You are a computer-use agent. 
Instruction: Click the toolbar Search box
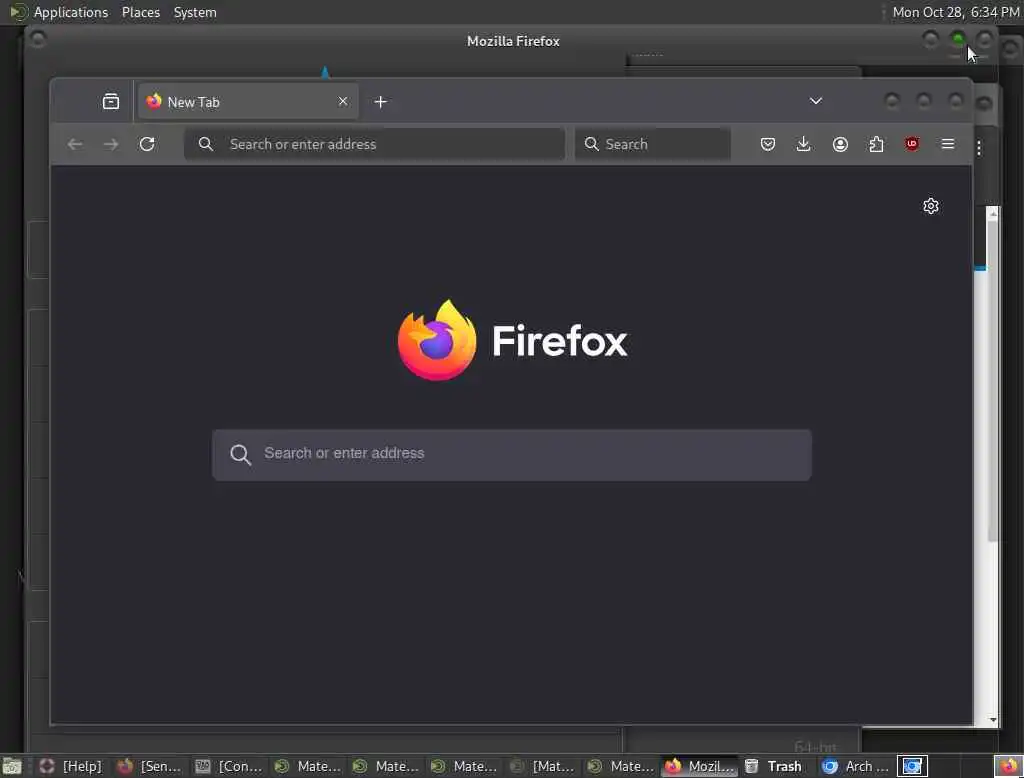(653, 144)
